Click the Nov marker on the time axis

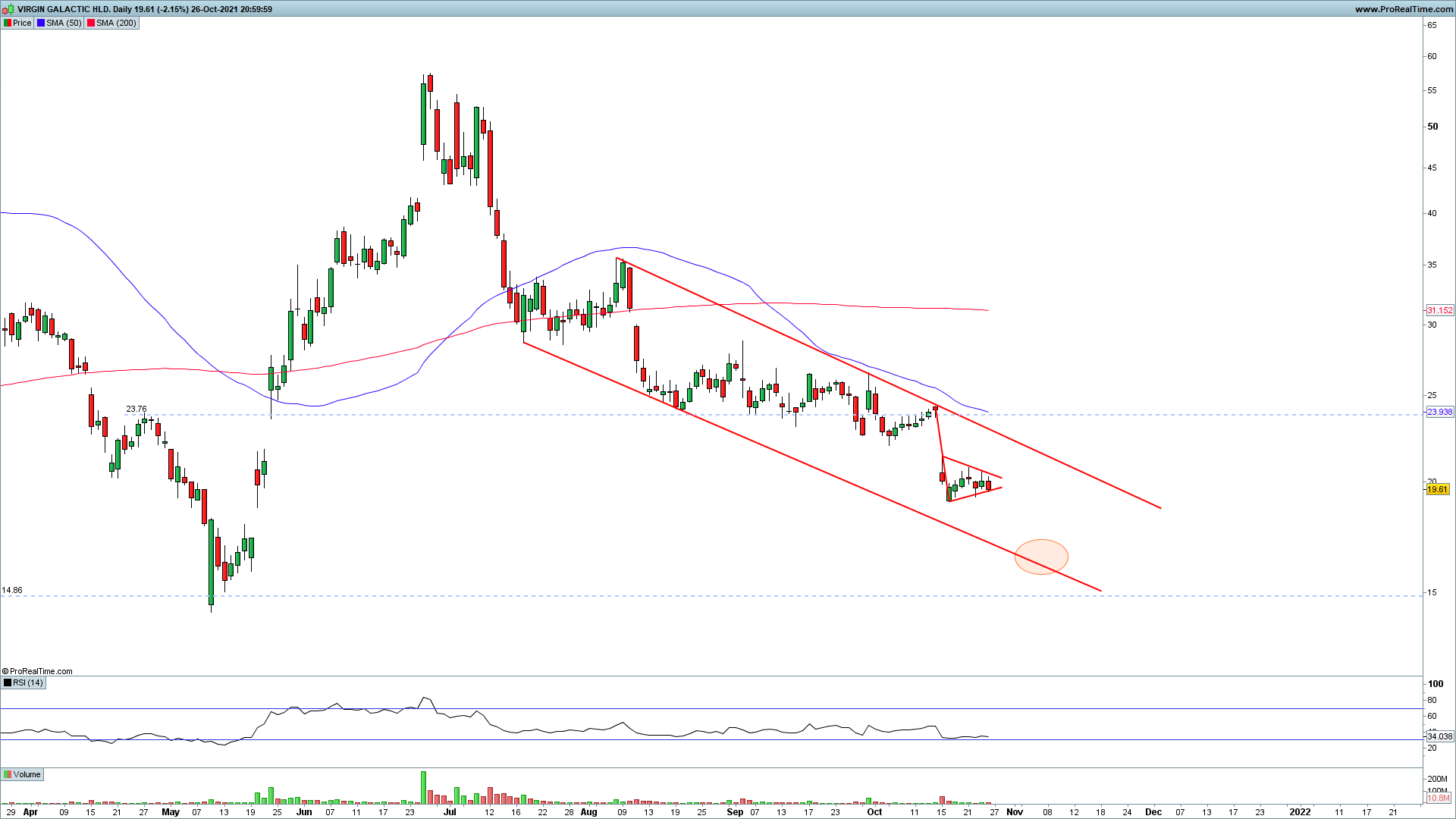[1015, 811]
